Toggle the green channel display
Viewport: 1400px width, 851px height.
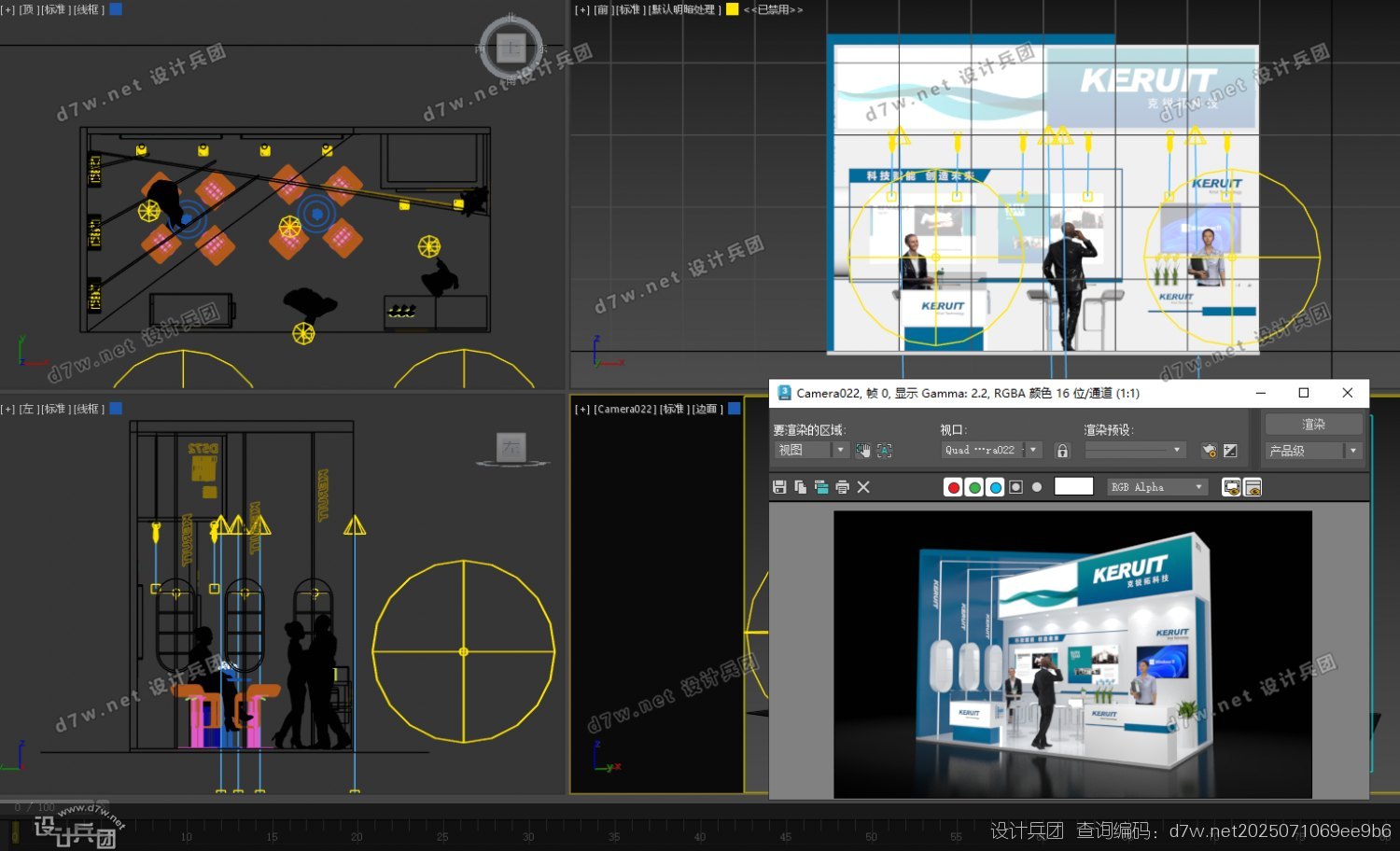click(974, 487)
